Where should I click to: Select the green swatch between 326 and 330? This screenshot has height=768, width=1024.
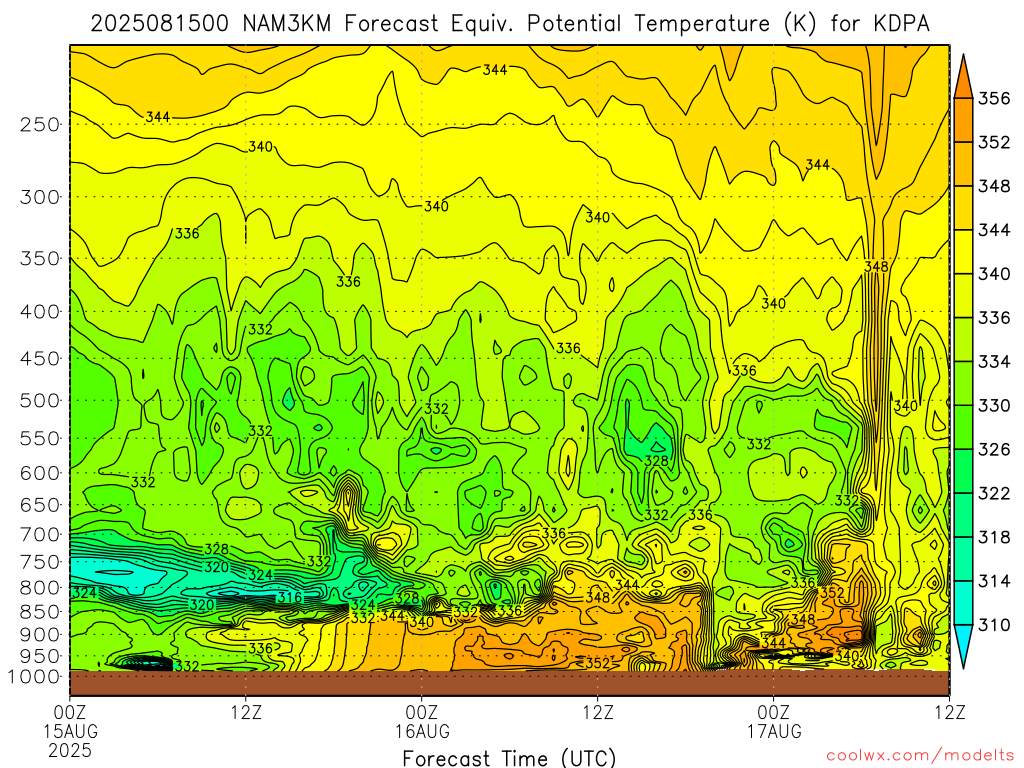pos(963,427)
